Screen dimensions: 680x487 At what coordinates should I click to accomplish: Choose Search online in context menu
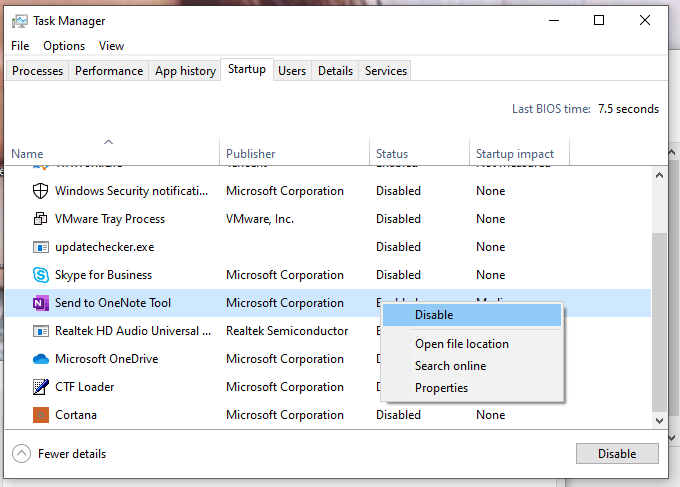[472, 366]
